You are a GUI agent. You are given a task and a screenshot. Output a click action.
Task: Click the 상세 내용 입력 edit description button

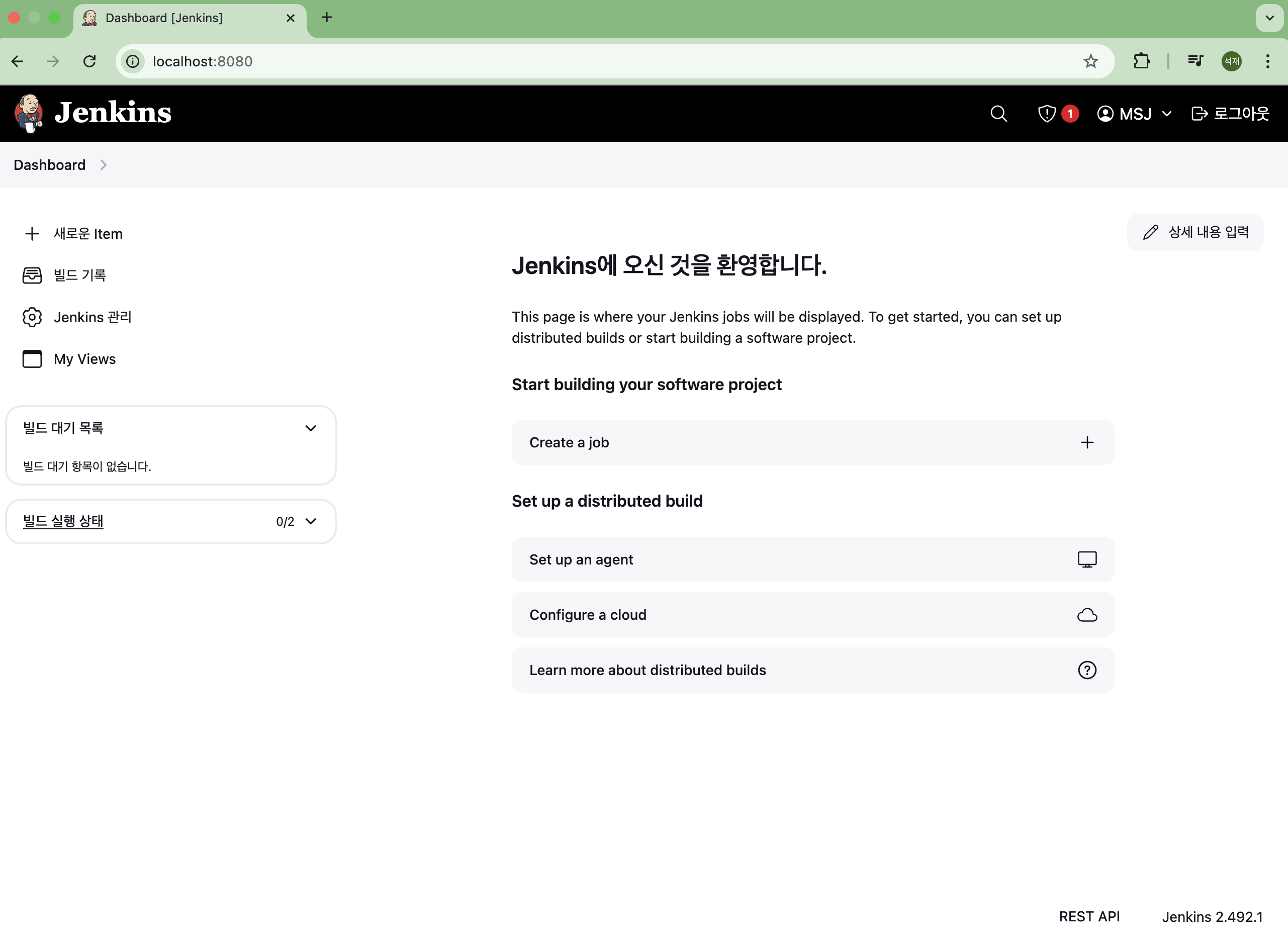(x=1195, y=232)
